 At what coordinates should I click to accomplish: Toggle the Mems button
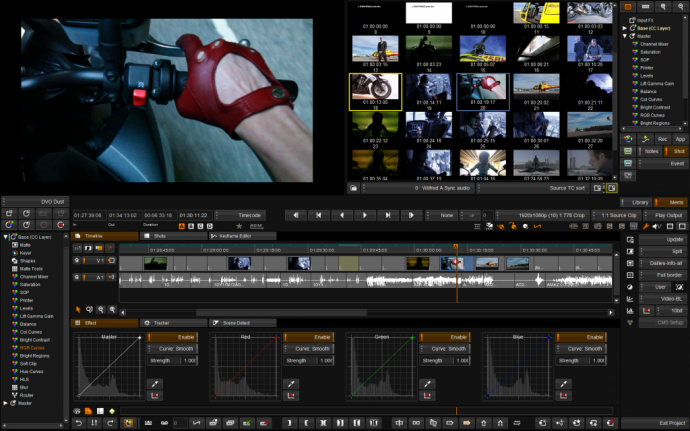(x=671, y=203)
